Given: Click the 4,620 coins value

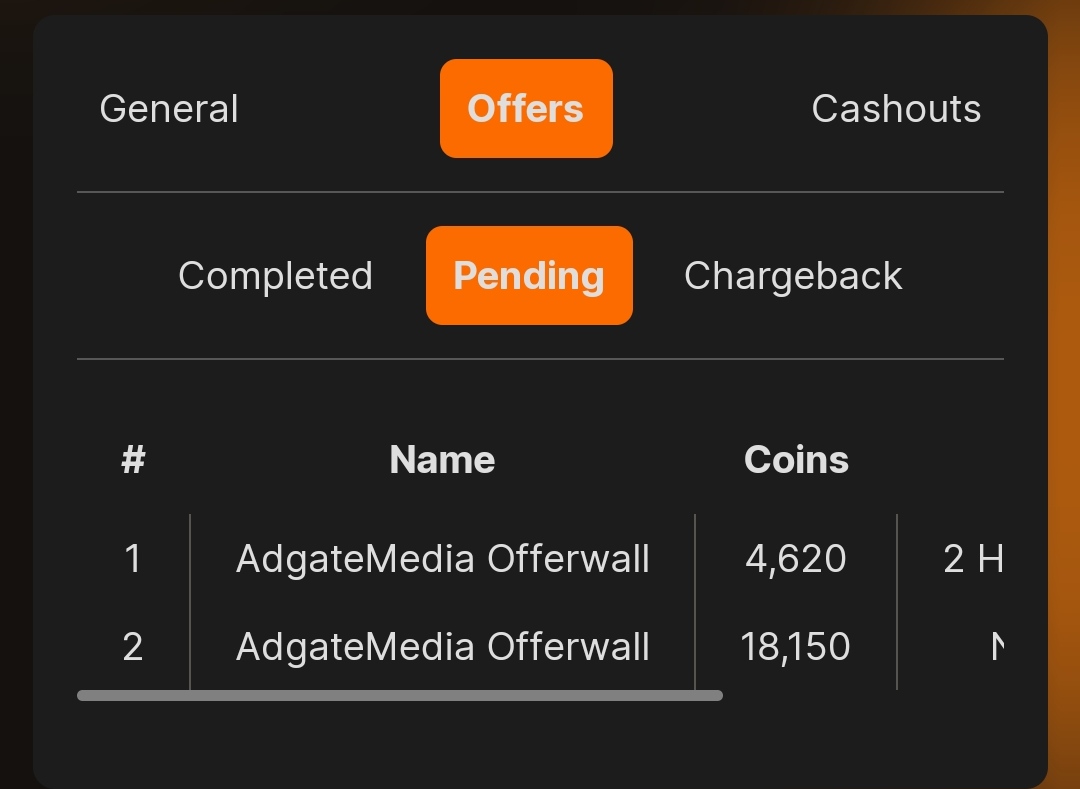Looking at the screenshot, I should tap(796, 558).
